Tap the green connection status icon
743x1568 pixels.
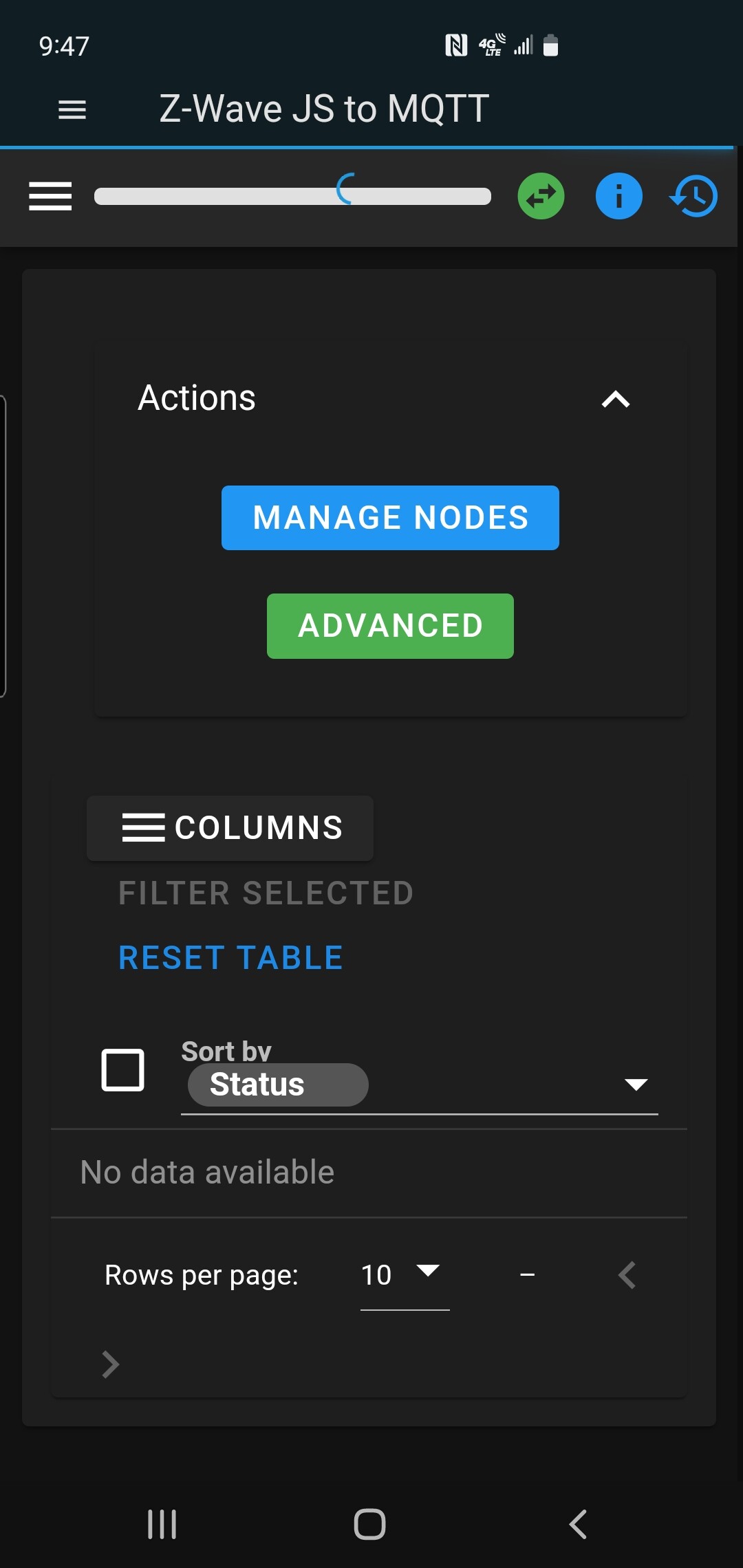pos(541,196)
